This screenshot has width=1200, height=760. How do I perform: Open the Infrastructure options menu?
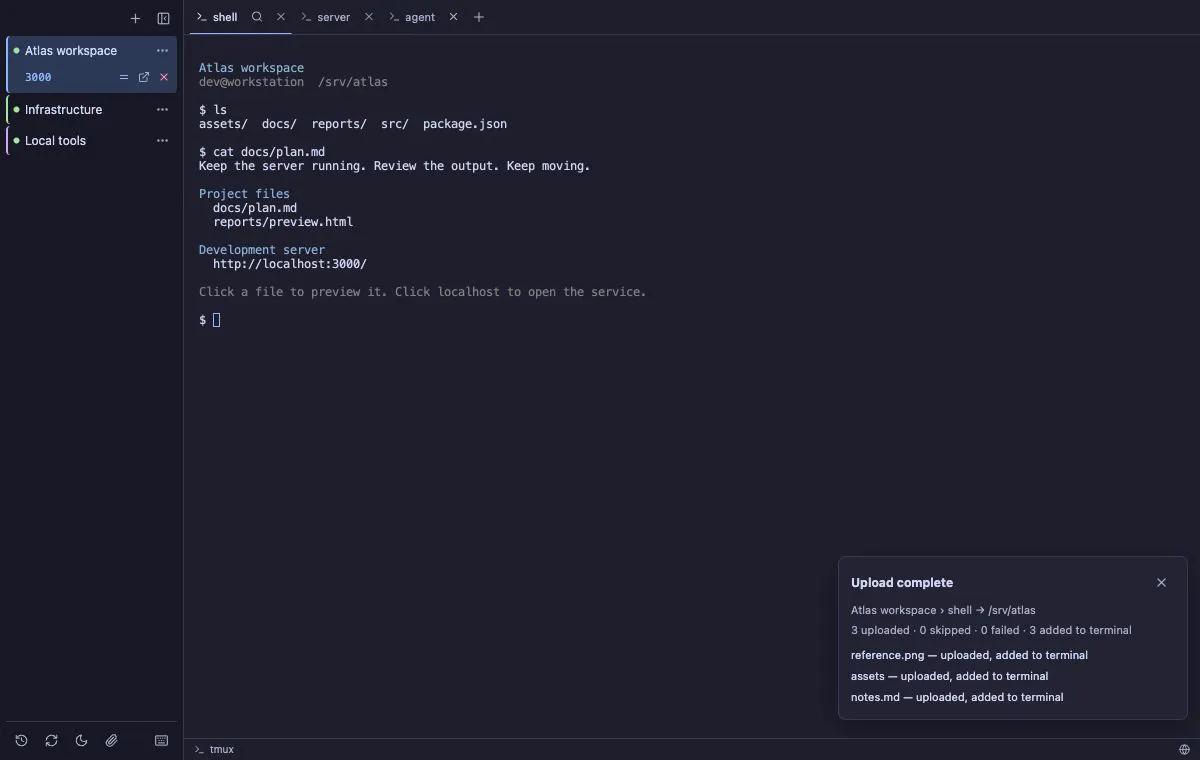tap(162, 110)
